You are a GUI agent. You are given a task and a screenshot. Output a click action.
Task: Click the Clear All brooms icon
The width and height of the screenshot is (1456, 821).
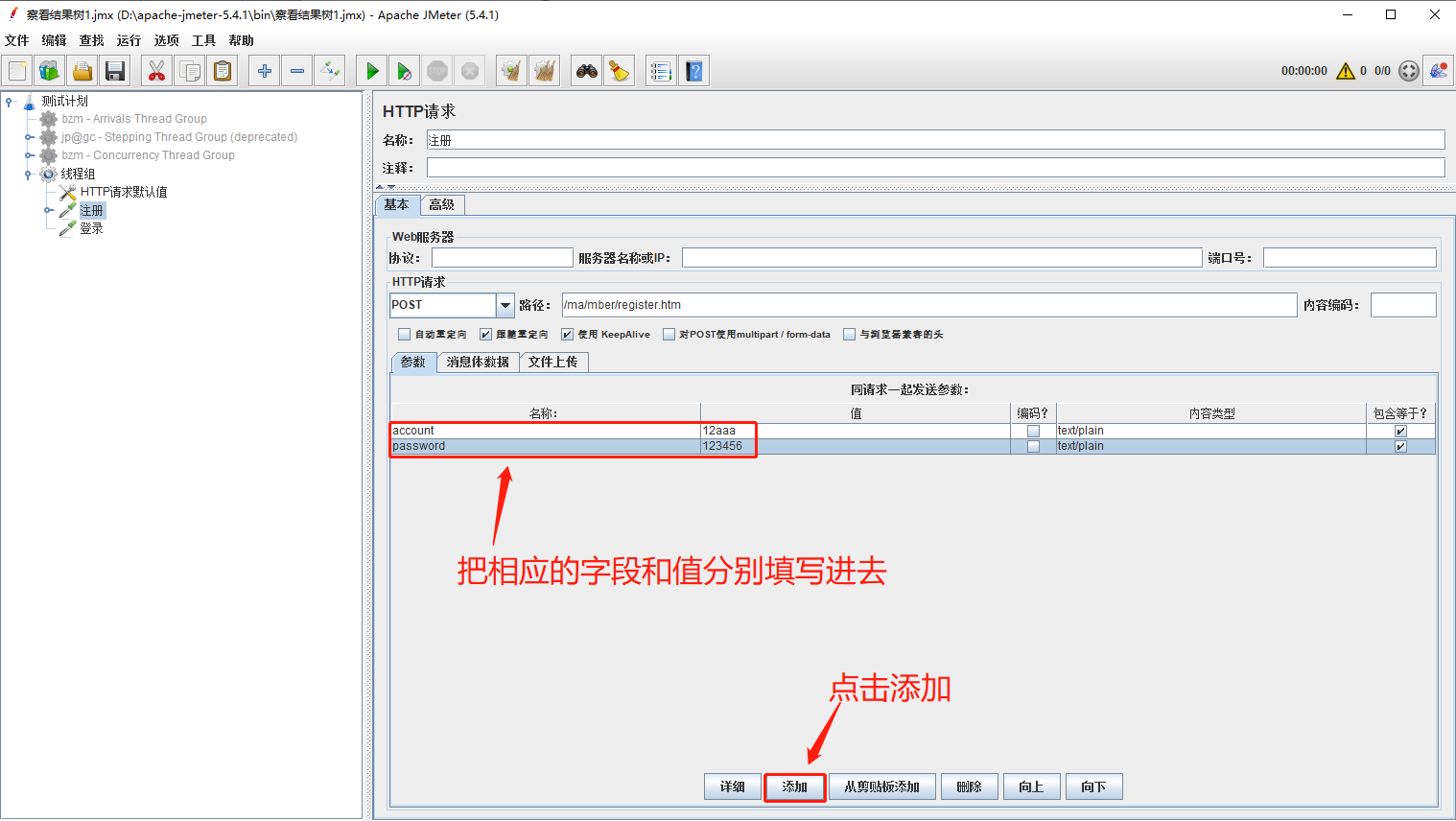point(545,71)
